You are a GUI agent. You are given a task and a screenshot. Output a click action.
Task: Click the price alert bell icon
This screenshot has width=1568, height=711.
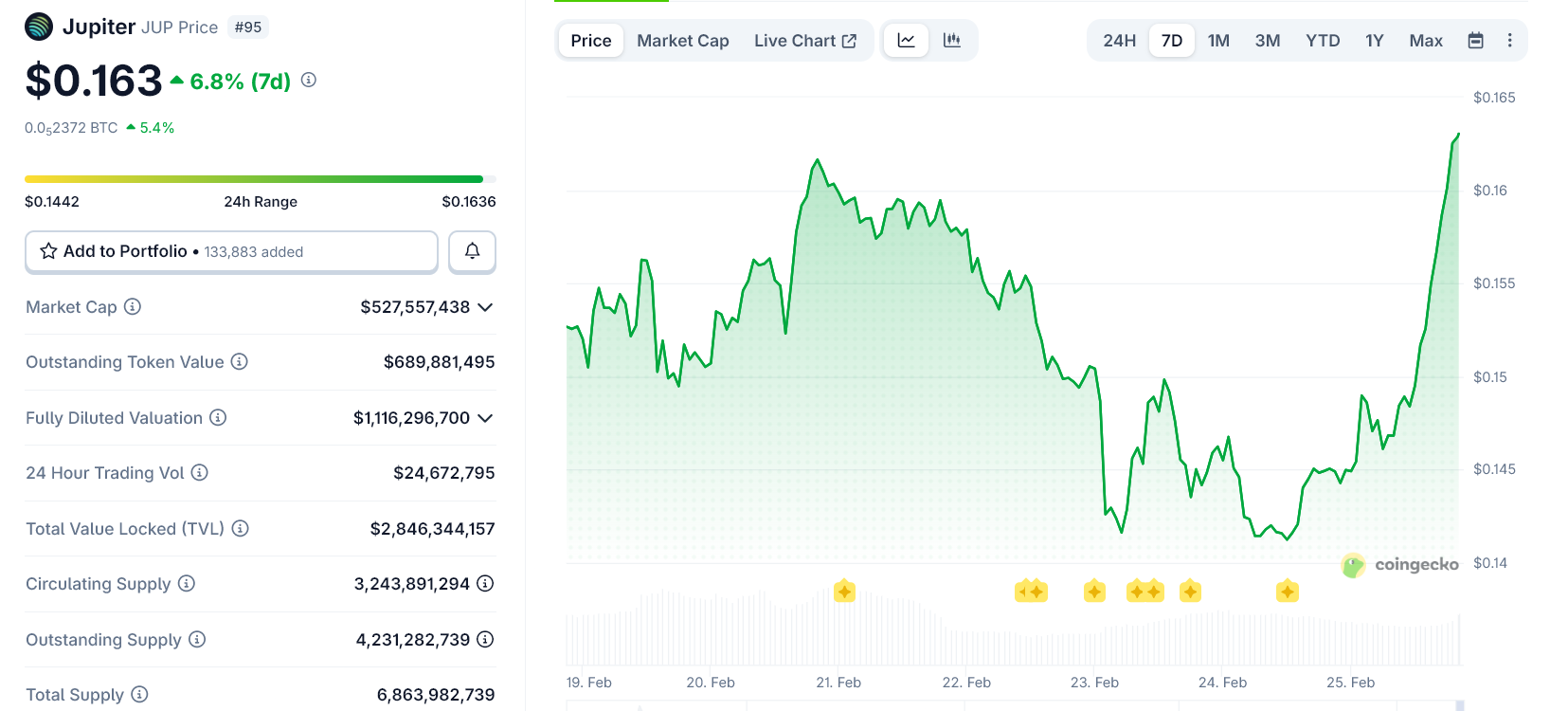(x=472, y=251)
